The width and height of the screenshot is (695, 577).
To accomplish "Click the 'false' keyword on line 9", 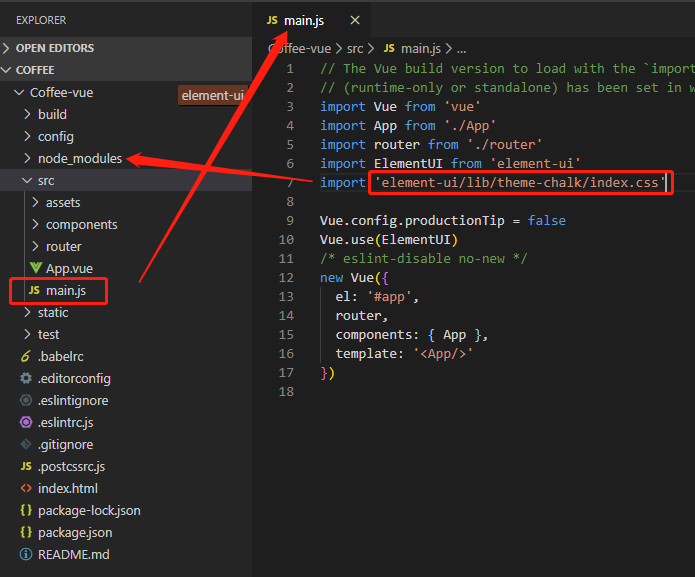I will (547, 221).
